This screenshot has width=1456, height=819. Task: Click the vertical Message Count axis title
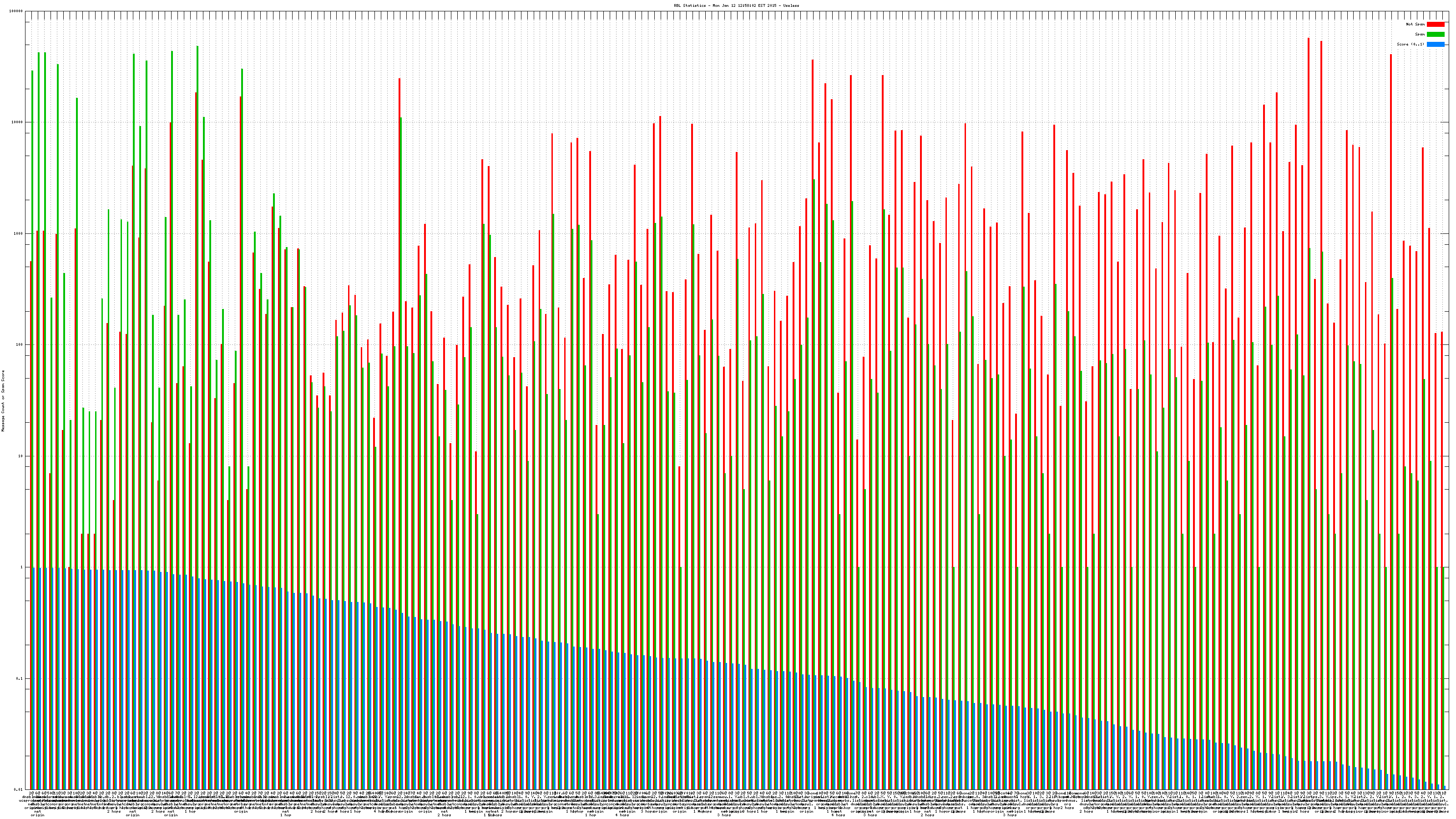click(x=3, y=401)
